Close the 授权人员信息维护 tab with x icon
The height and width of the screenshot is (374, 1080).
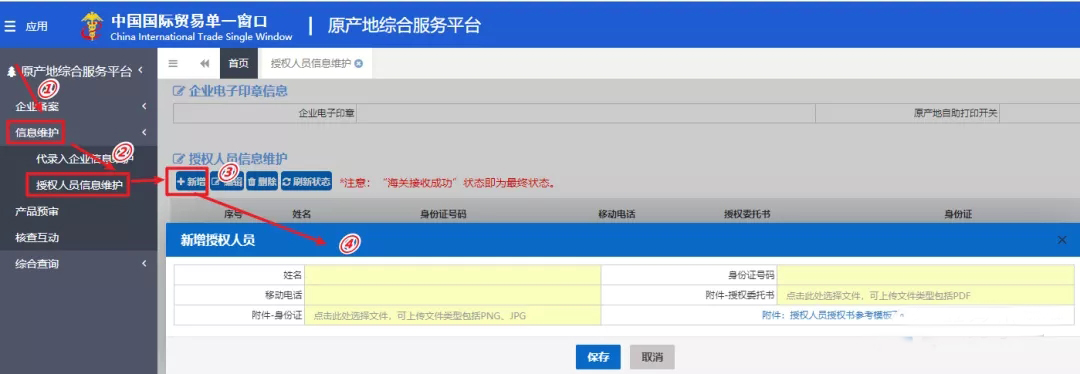click(x=359, y=63)
